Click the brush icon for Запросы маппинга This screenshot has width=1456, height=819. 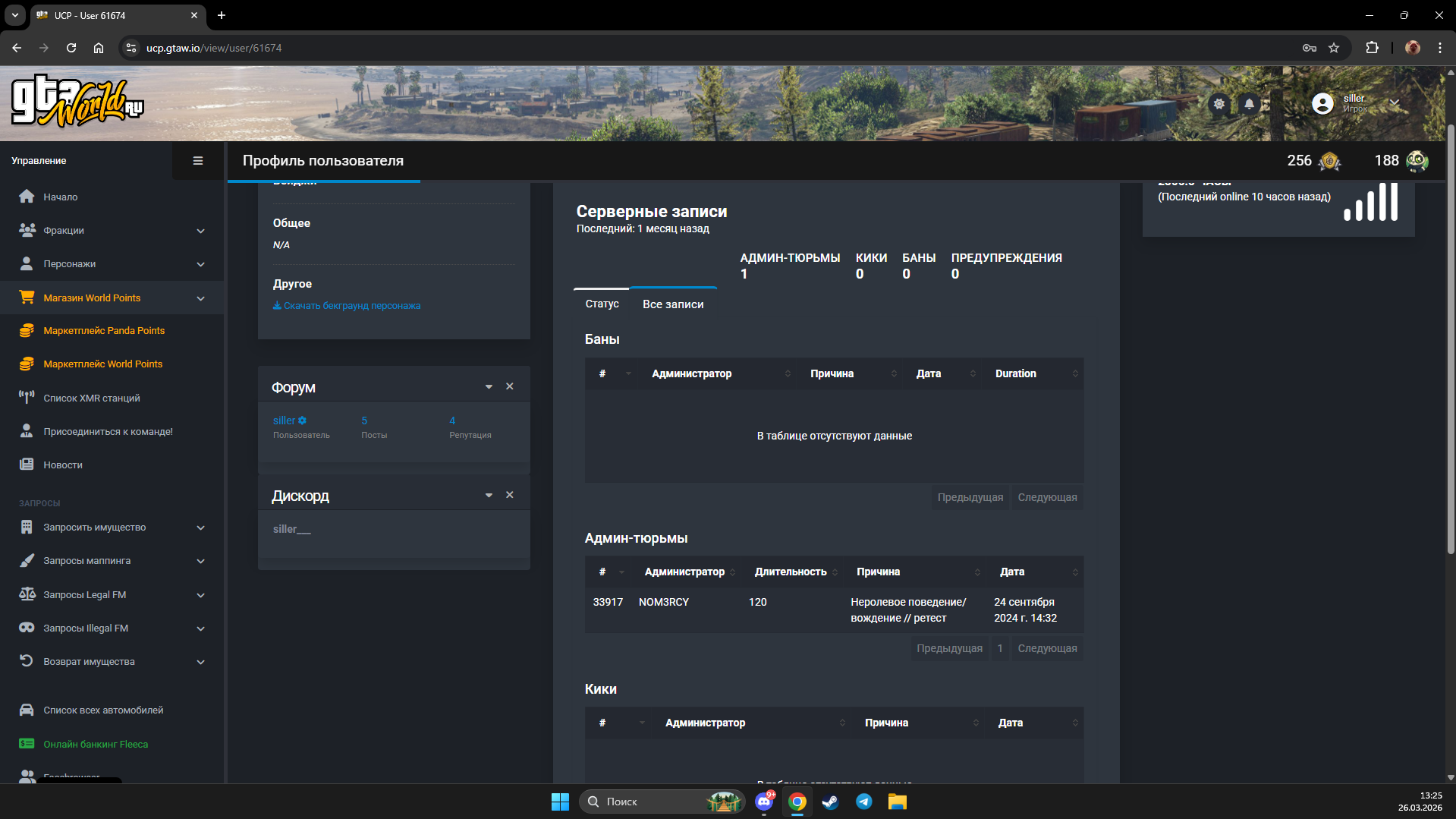click(27, 560)
